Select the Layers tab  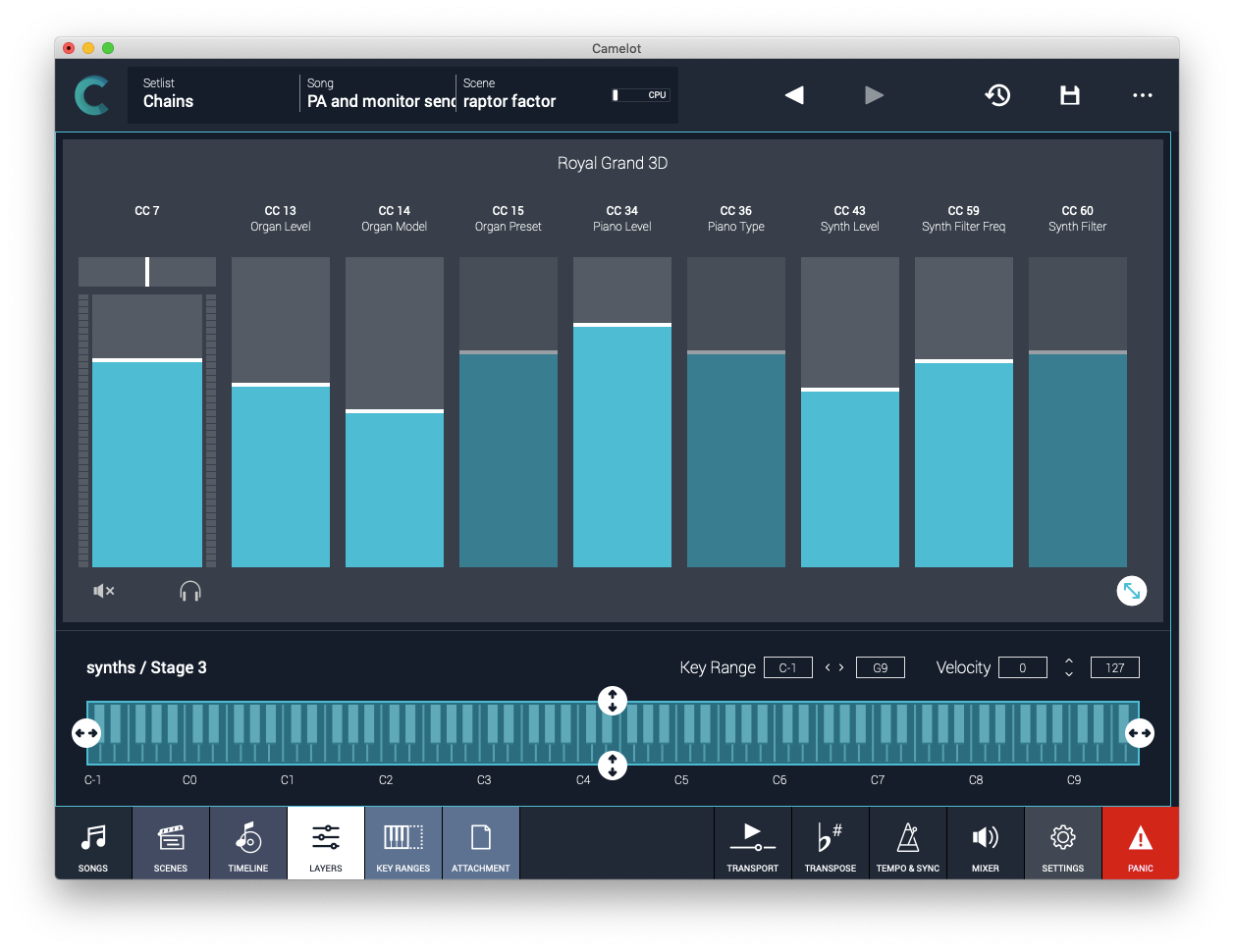click(326, 843)
